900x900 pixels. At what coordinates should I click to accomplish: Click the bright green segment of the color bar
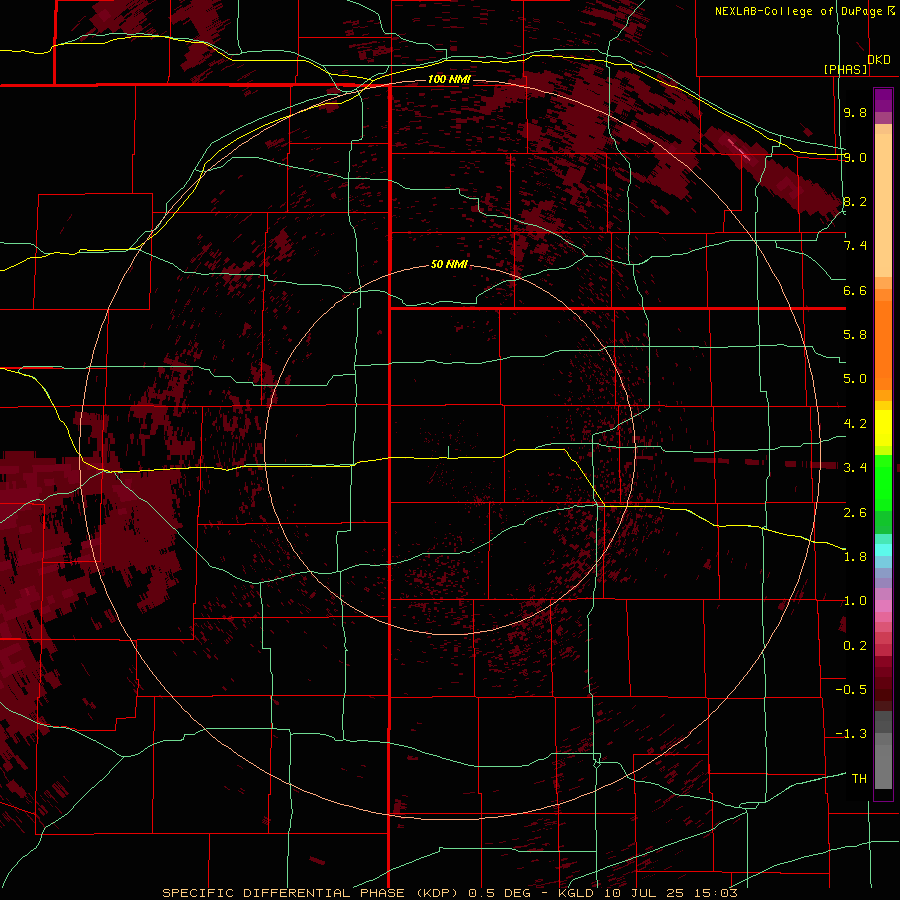click(883, 482)
